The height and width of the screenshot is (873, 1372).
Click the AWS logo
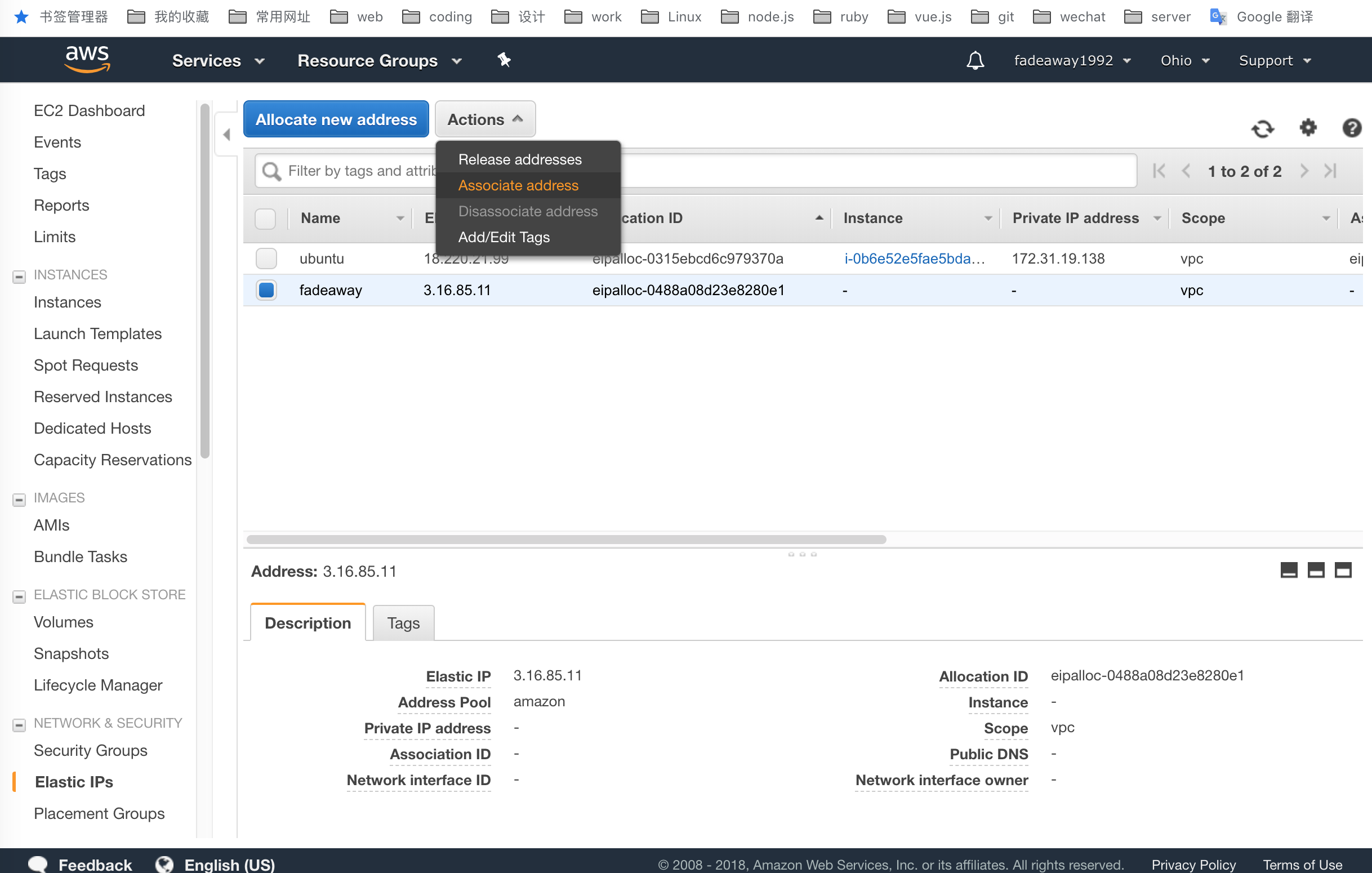click(x=87, y=59)
